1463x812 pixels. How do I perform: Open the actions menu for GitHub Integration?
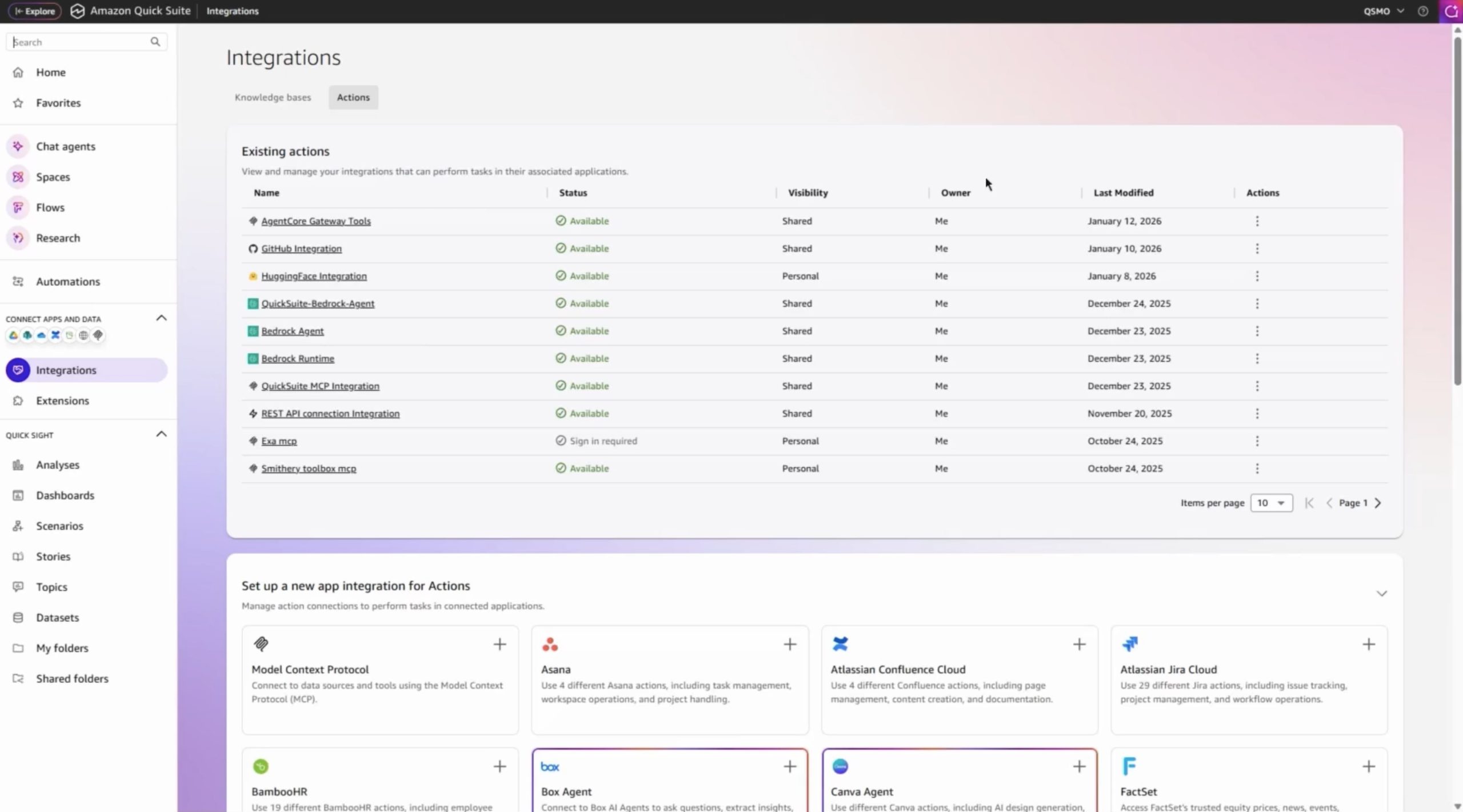1257,248
